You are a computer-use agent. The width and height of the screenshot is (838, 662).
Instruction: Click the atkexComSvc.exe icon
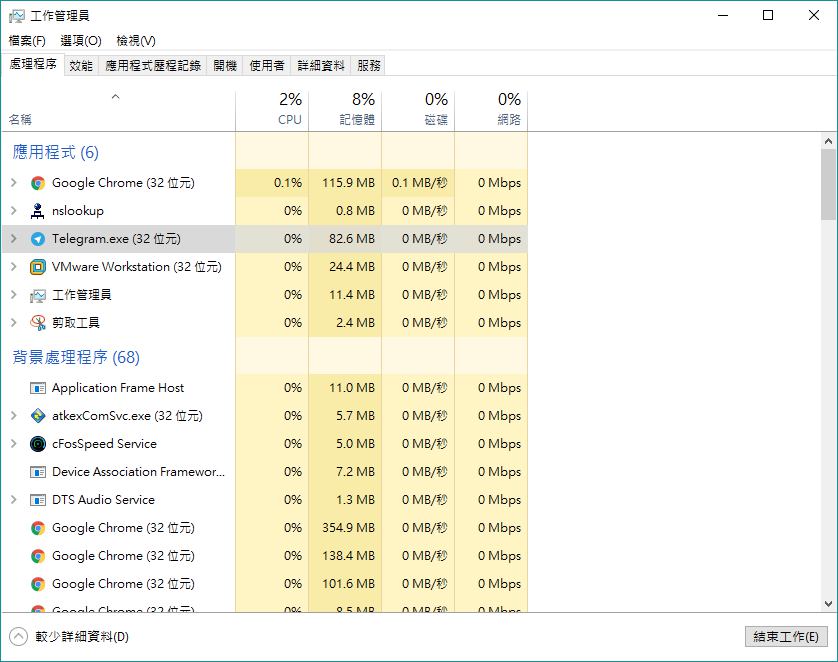coord(38,416)
